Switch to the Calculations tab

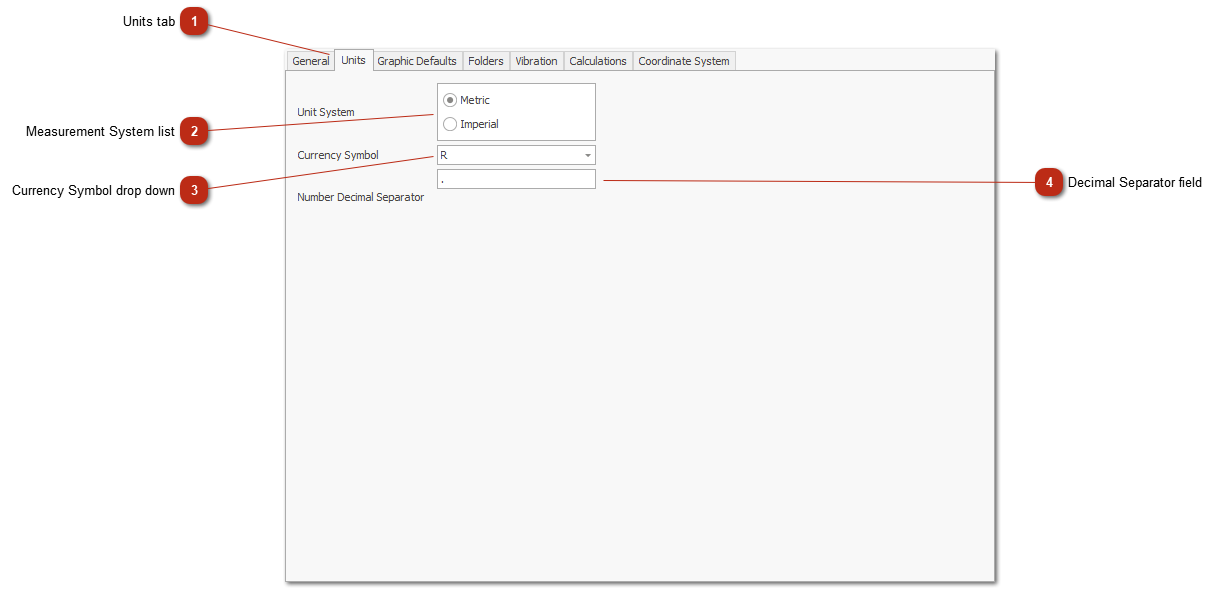pos(597,61)
